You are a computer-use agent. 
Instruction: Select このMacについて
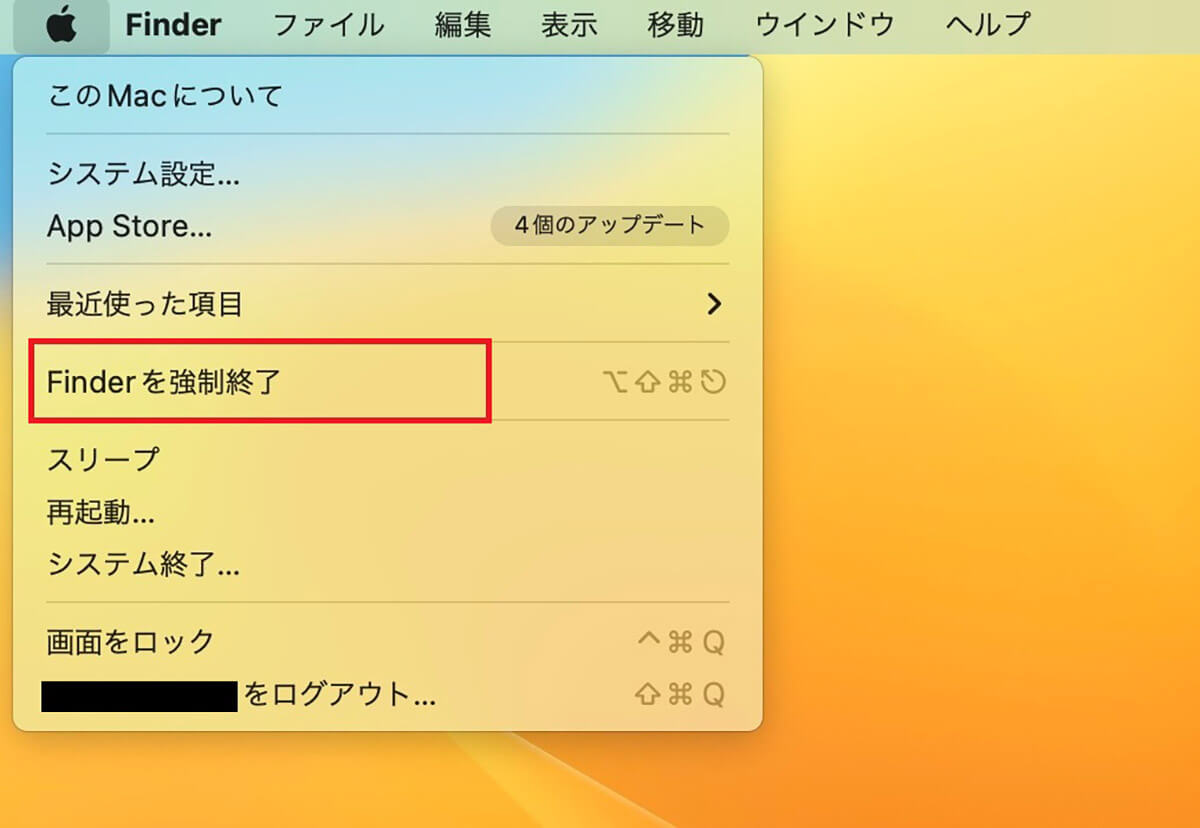coord(388,96)
